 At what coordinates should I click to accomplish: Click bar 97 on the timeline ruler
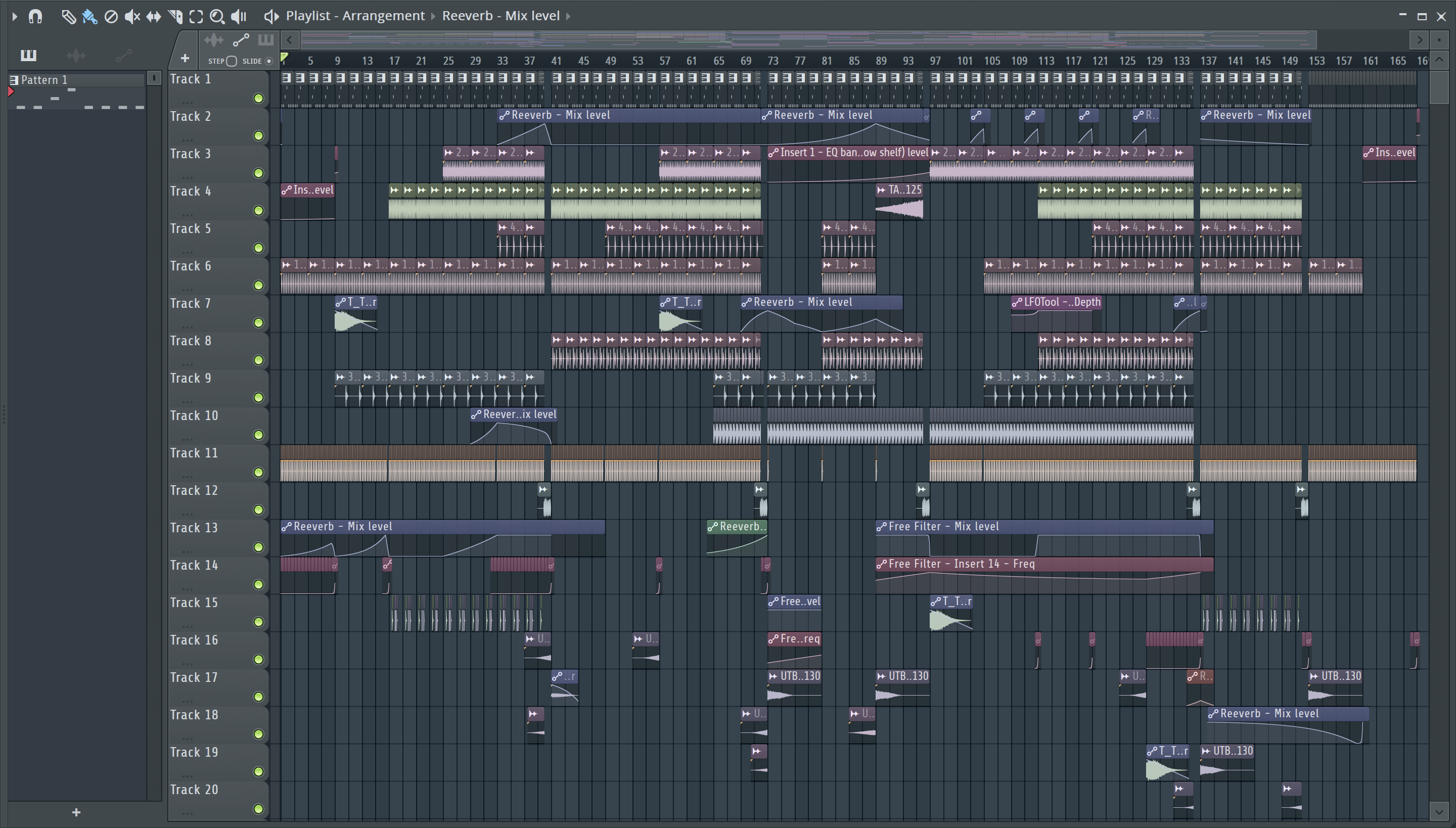coord(935,61)
